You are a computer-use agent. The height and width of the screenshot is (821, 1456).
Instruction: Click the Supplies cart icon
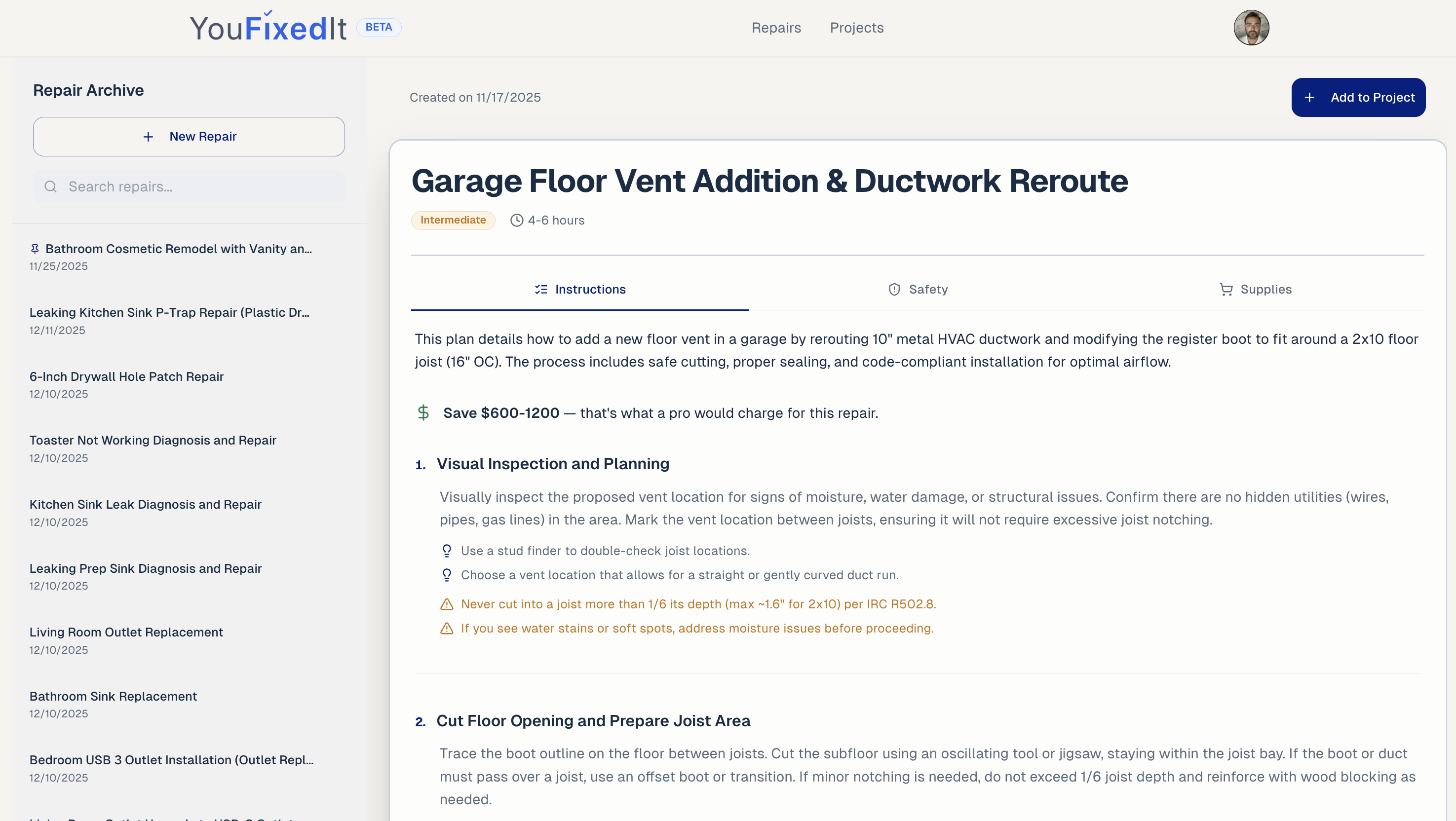1226,289
